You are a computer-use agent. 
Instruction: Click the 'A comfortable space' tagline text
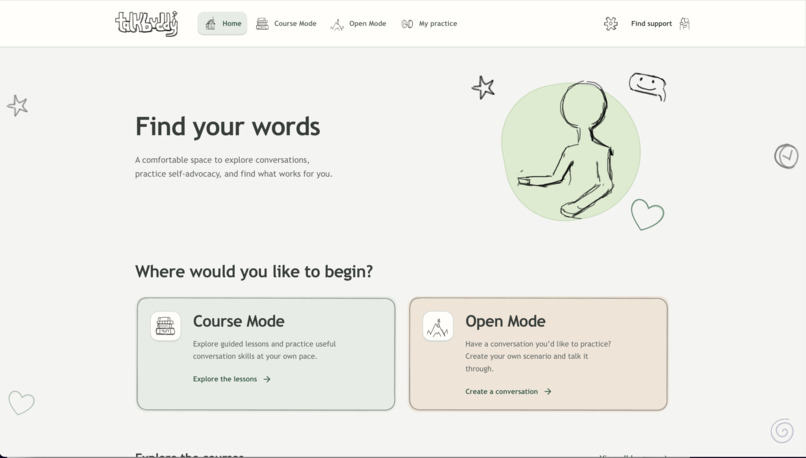tap(234, 167)
